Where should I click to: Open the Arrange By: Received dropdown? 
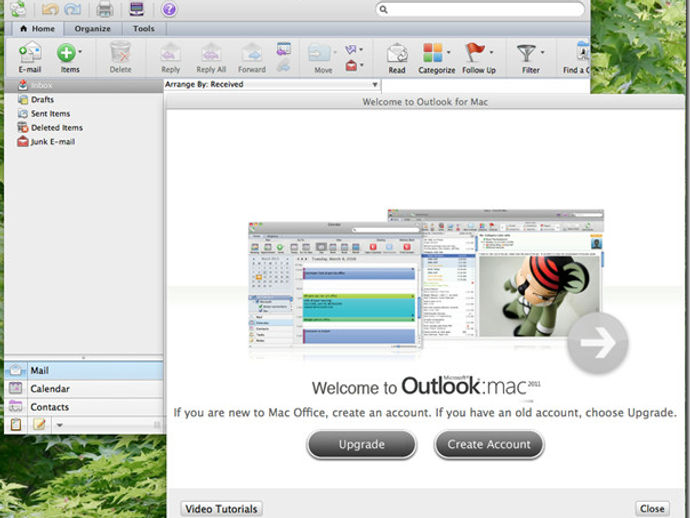click(x=272, y=84)
